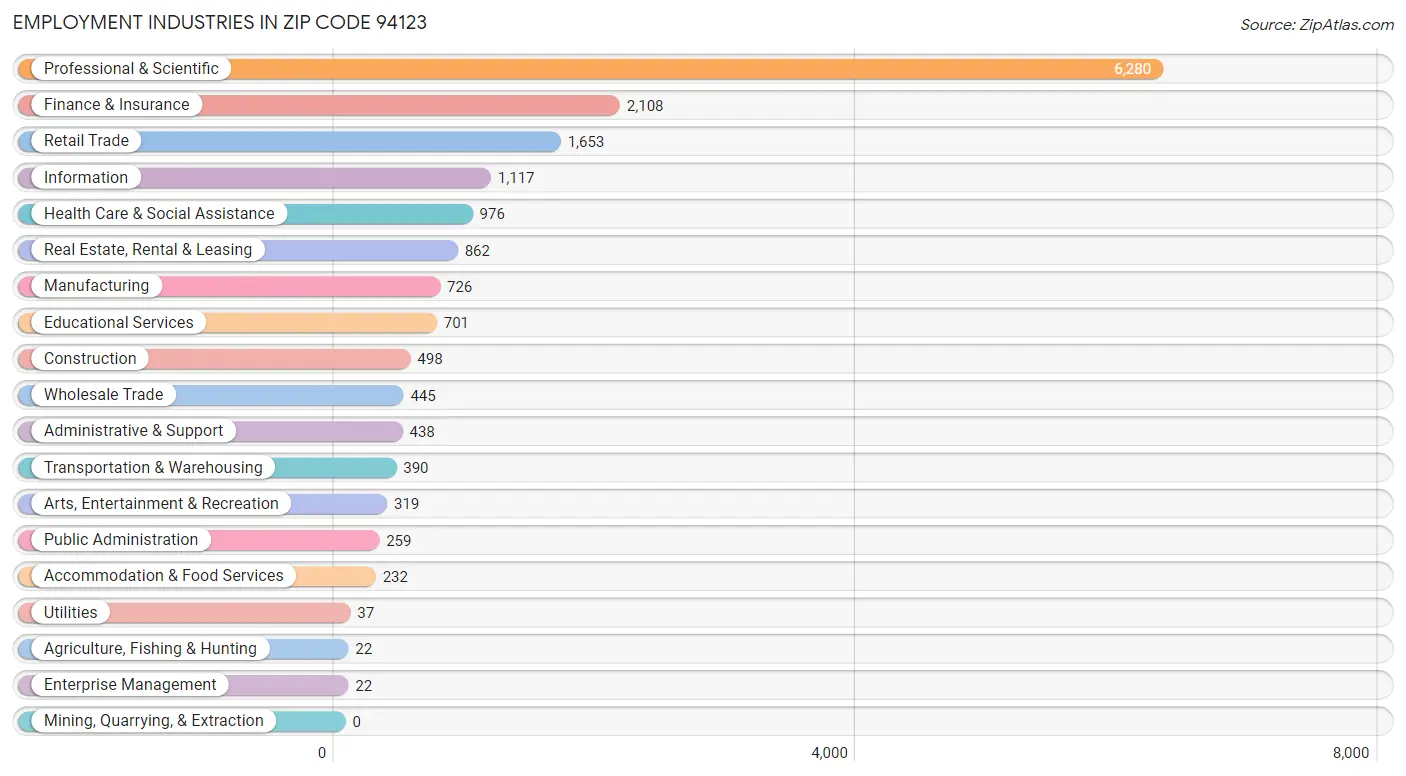This screenshot has height=776, width=1406.
Task: Click Mining, Quarrying, & Extraction label
Action: [x=154, y=721]
